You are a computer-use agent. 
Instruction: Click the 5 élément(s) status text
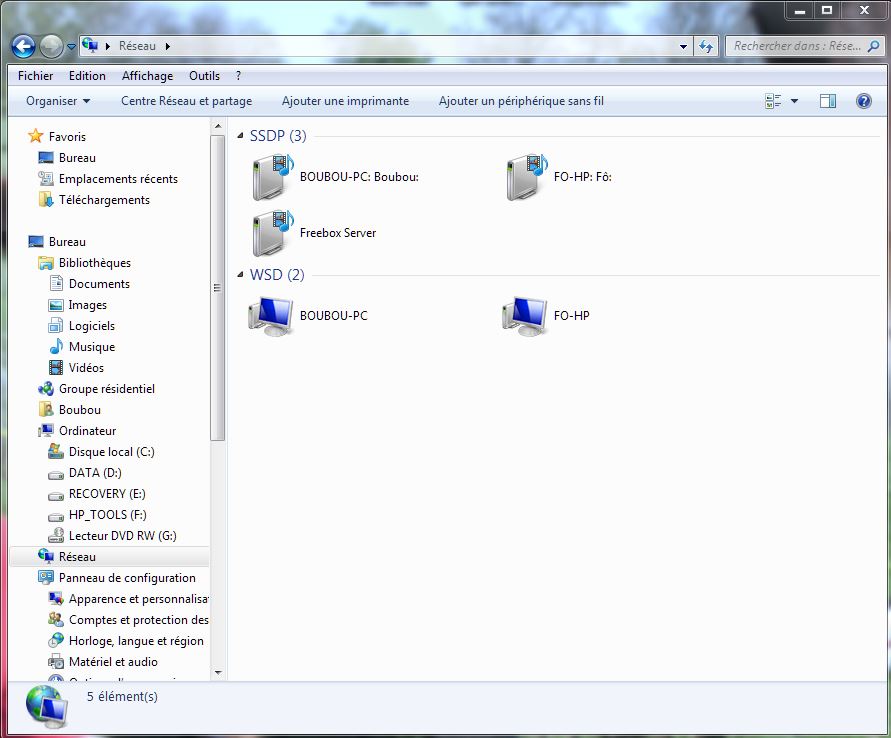pyautogui.click(x=122, y=697)
